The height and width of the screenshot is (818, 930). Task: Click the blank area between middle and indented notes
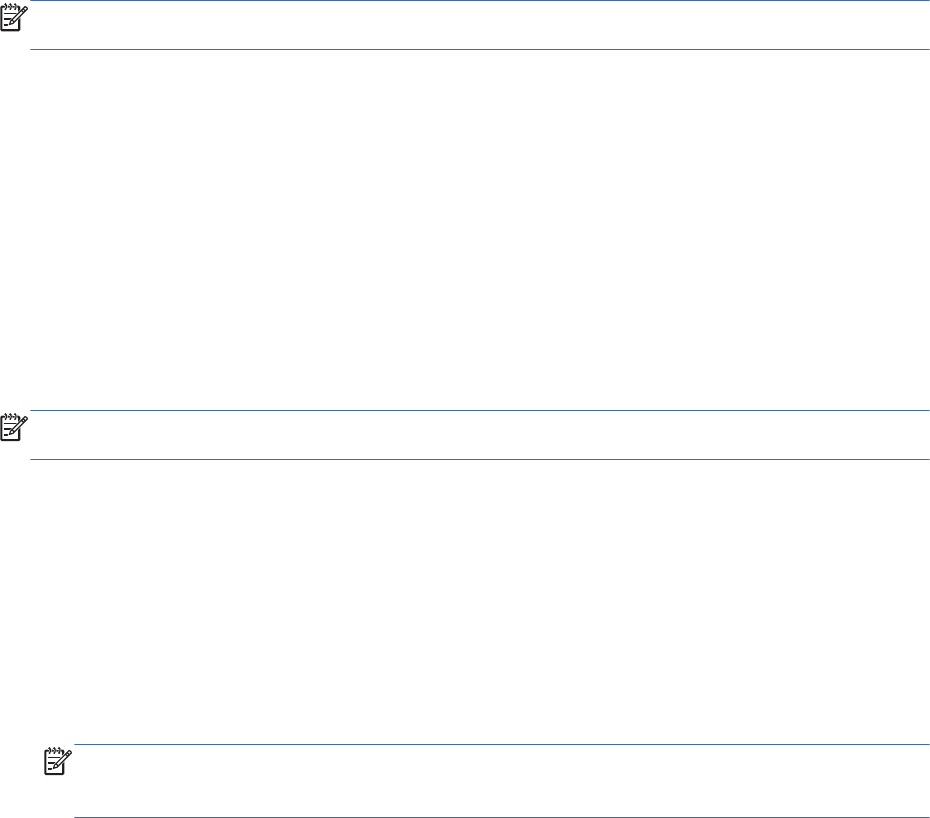tap(465, 600)
